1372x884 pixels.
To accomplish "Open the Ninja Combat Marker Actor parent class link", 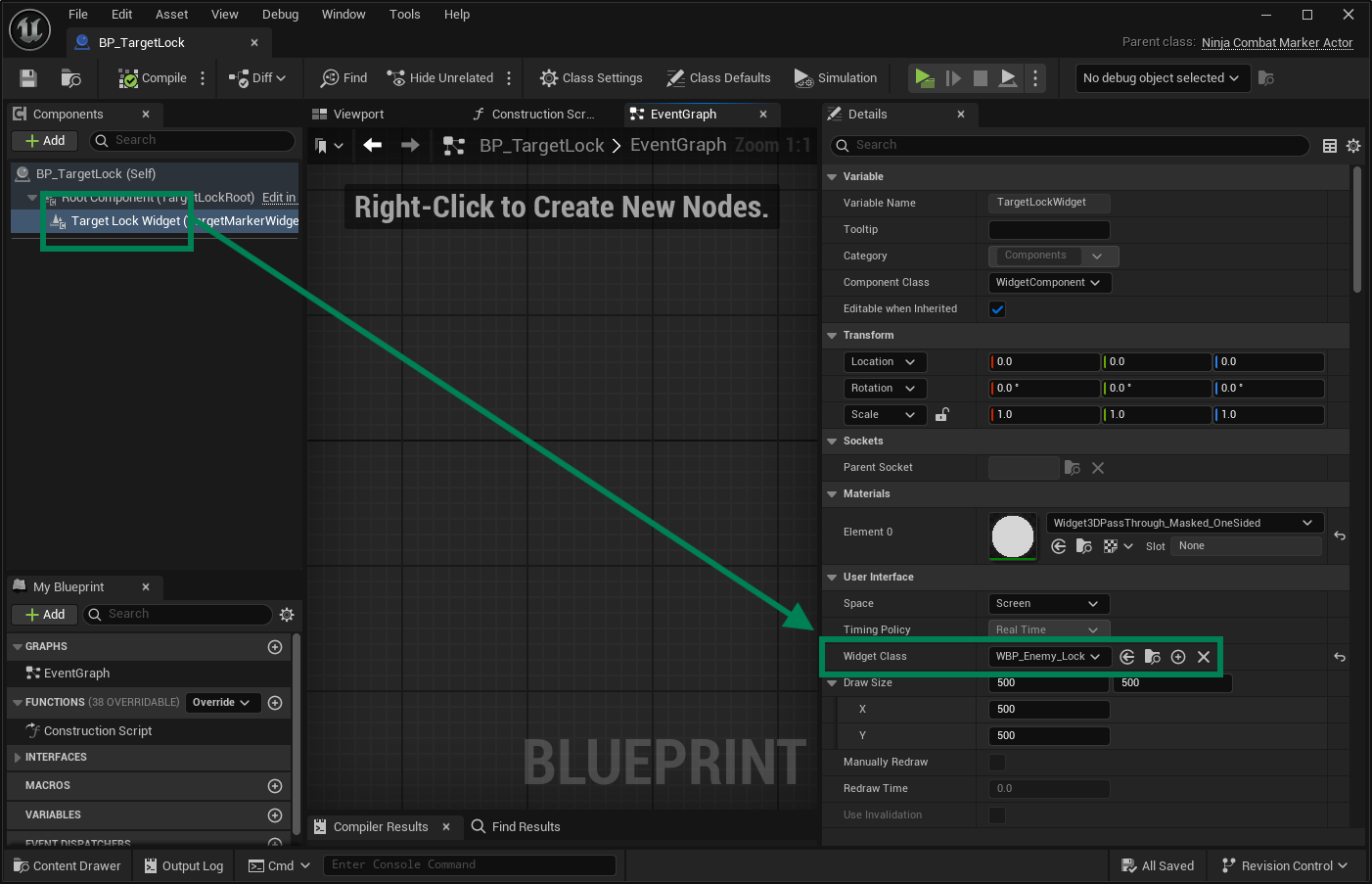I will (x=1276, y=43).
